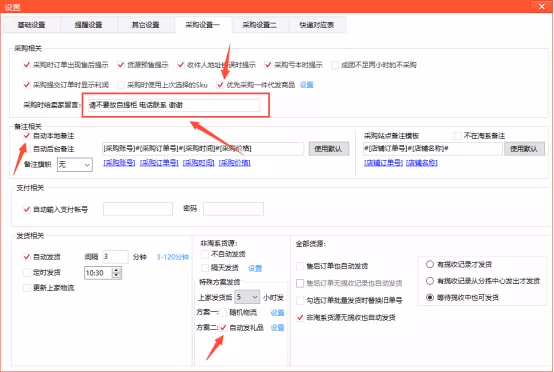Viewport: 554px width, 372px height.
Task: Open 设置 link beside 优先采购一件代发商品
Action: (306, 85)
